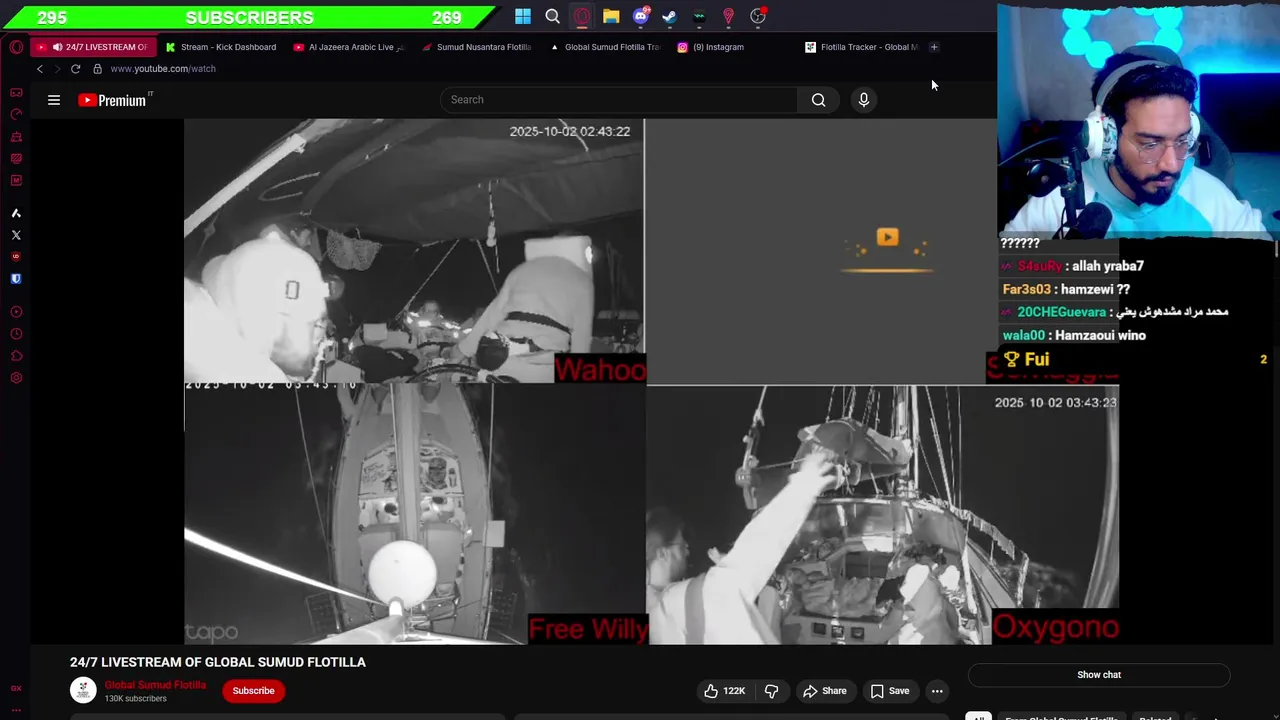Click the Free Willy camera feed
Image resolution: width=1280 pixels, height=720 pixels.
coord(414,514)
